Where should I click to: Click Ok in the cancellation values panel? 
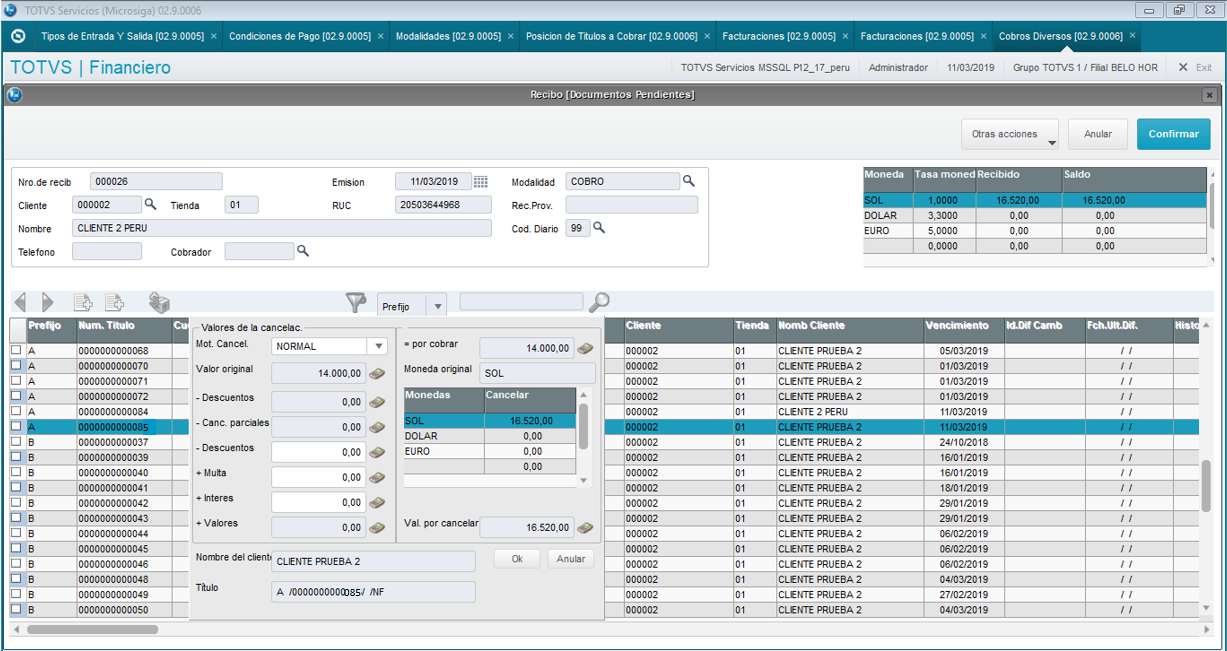[517, 559]
